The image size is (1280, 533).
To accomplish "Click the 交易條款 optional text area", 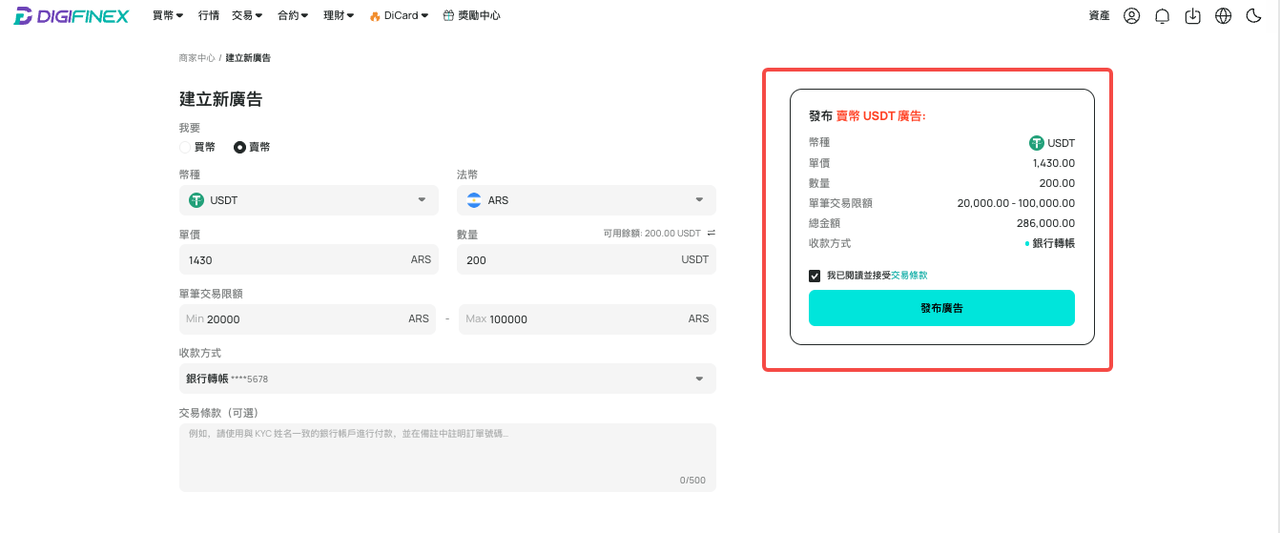I will pyautogui.click(x=447, y=457).
